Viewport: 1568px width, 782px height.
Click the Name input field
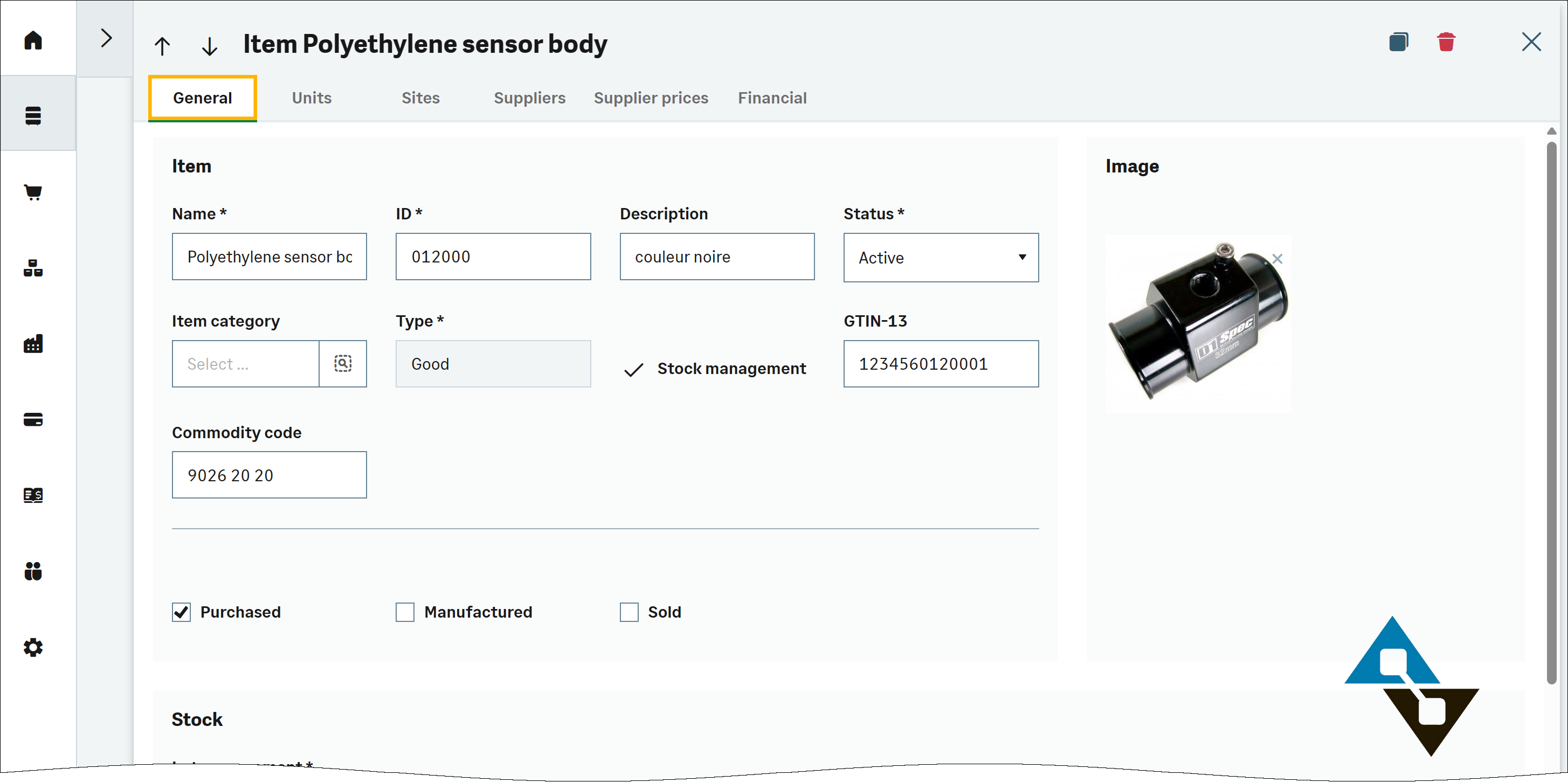coord(269,257)
